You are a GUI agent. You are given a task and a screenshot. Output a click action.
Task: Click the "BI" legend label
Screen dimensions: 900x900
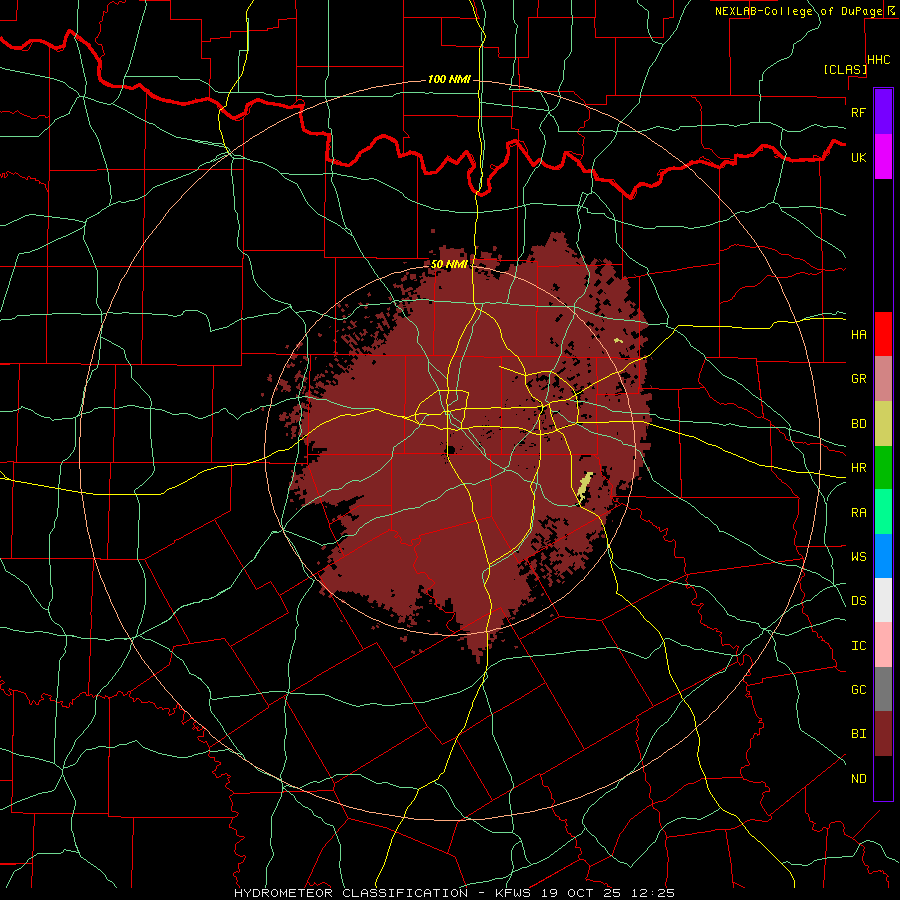[x=858, y=734]
